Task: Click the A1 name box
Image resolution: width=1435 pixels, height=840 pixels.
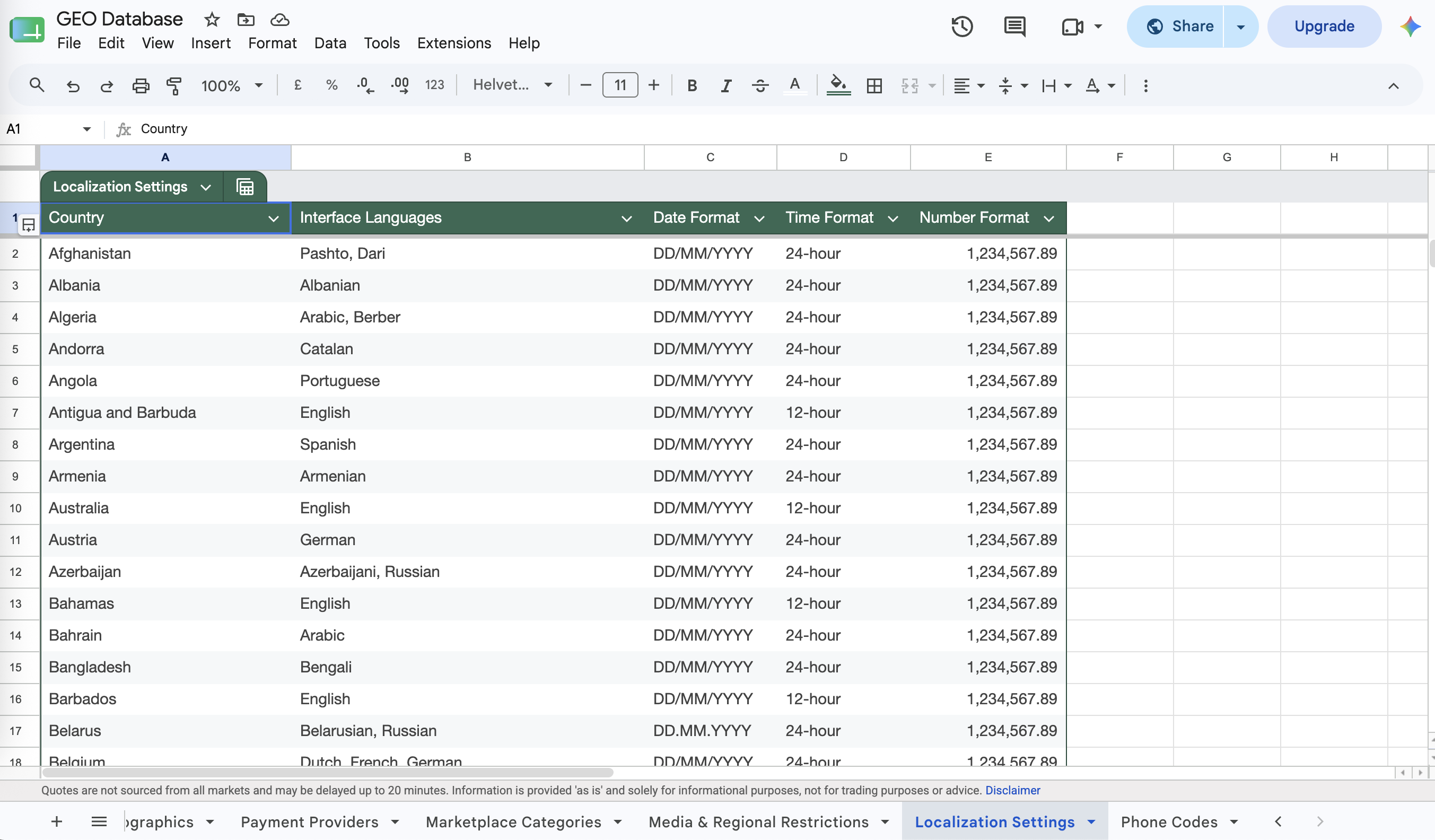Action: 49,129
